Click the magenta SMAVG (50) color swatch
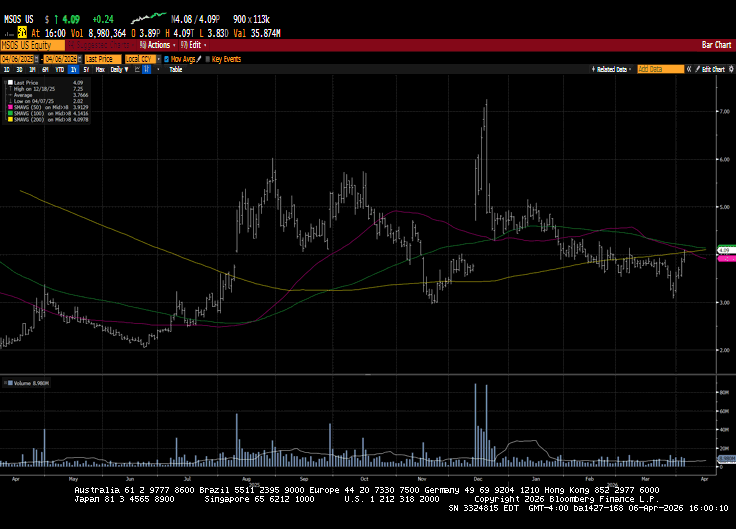Image resolution: width=736 pixels, height=529 pixels. pyautogui.click(x=10, y=107)
